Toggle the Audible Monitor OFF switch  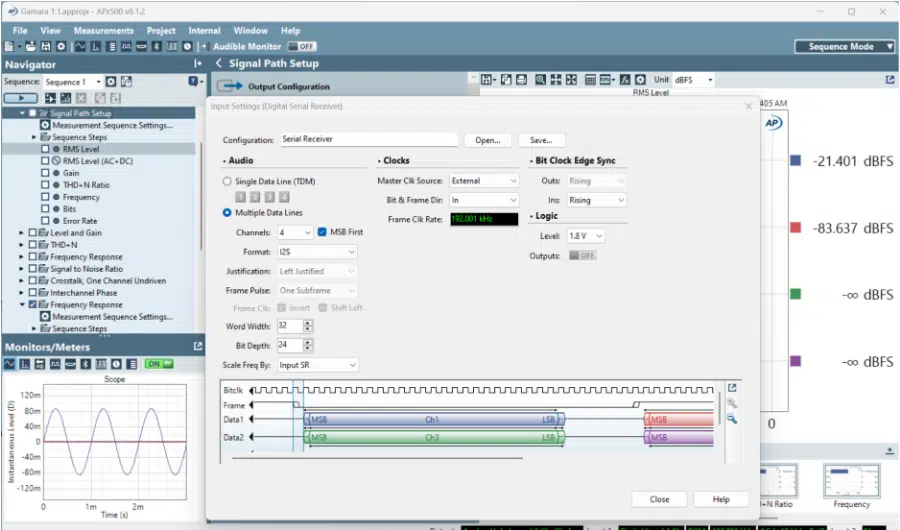pos(301,47)
